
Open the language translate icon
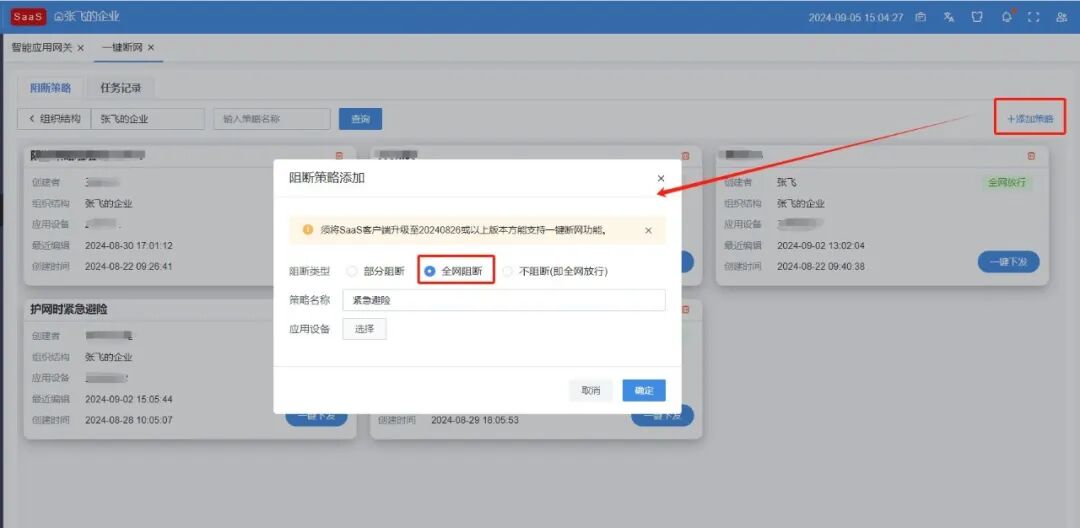pos(948,17)
